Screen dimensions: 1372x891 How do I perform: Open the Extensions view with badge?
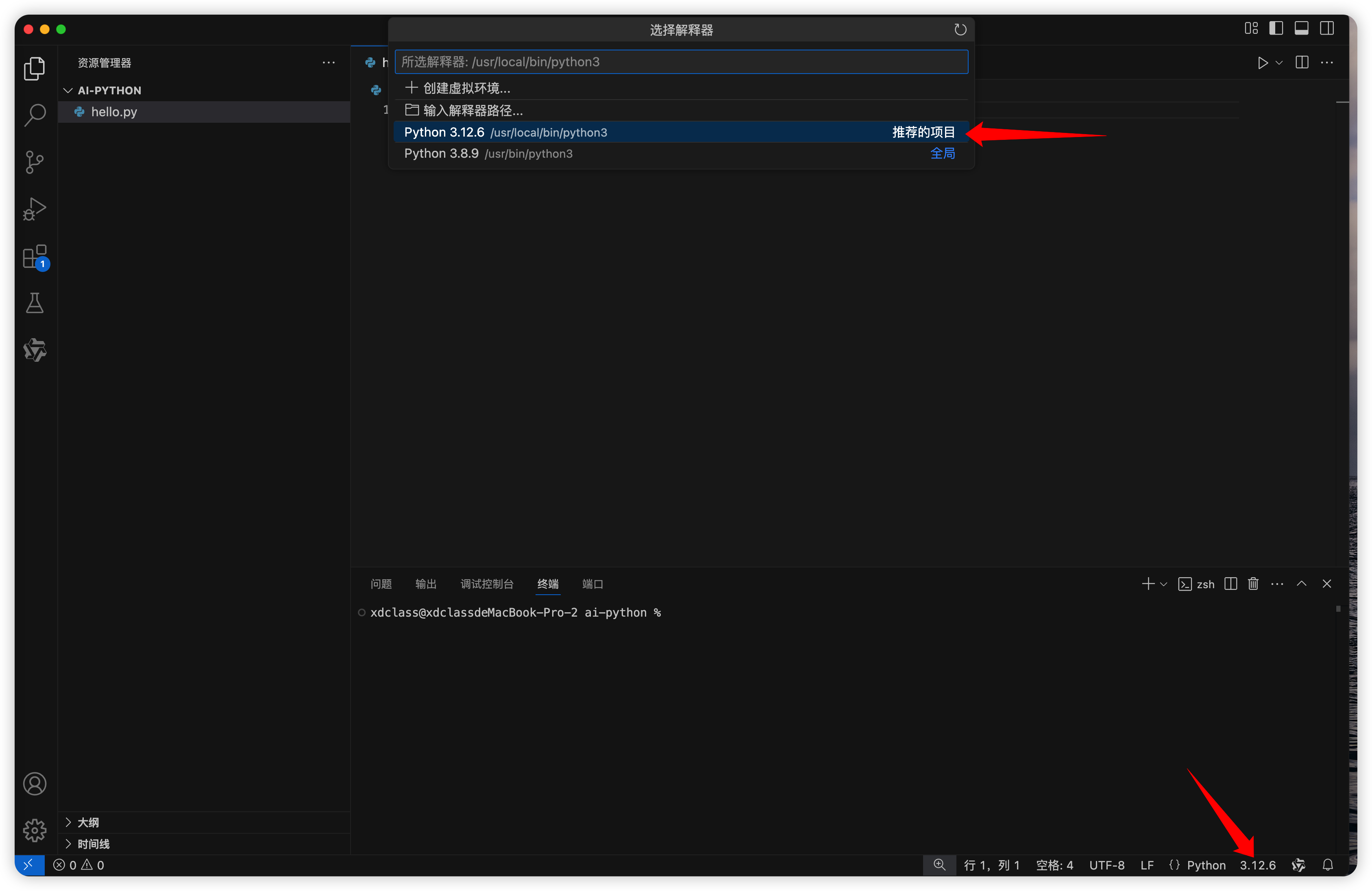pyautogui.click(x=35, y=256)
